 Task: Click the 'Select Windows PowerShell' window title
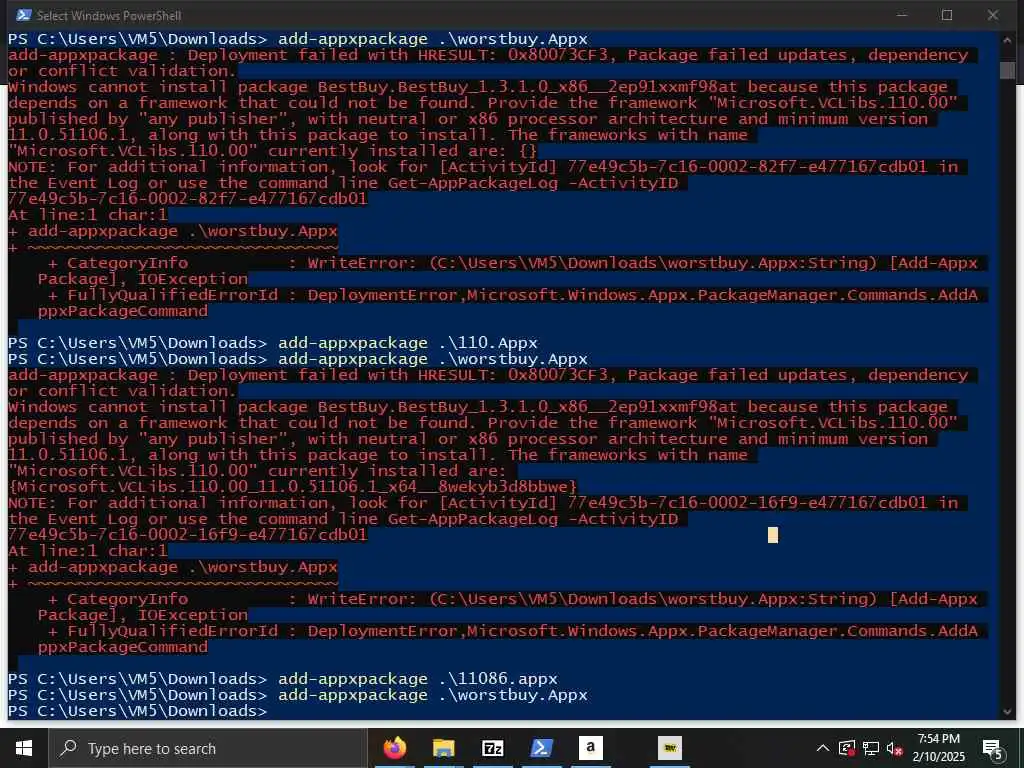point(109,15)
